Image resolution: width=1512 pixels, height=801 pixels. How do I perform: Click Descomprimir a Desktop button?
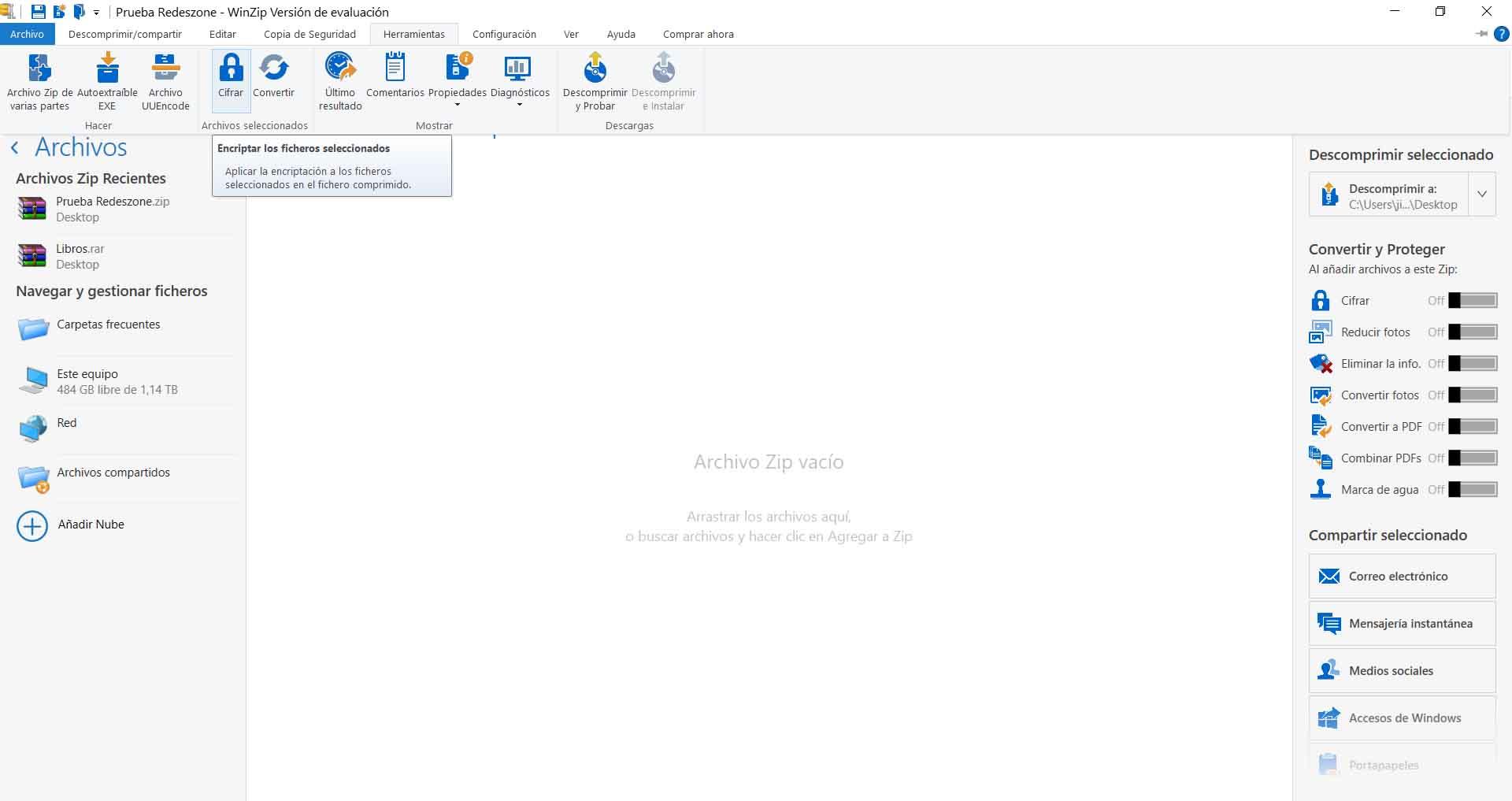(x=1388, y=194)
